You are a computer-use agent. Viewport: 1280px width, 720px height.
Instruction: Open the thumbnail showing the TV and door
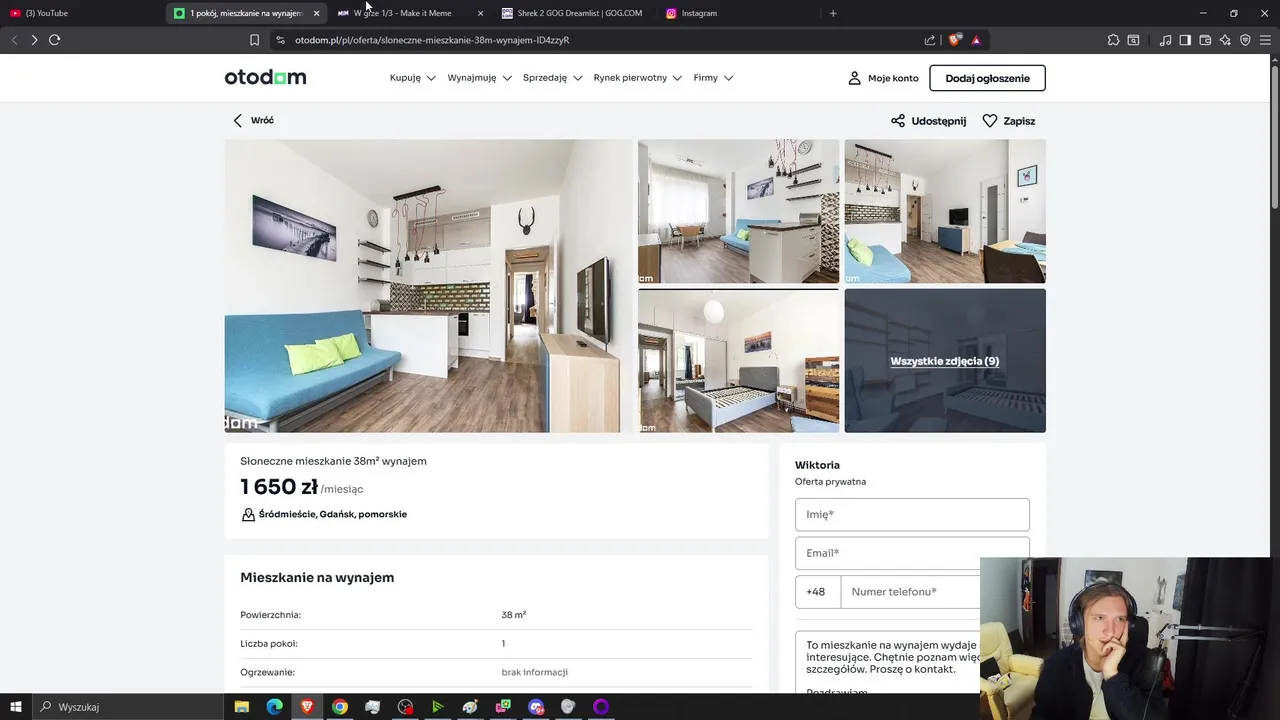click(x=945, y=211)
